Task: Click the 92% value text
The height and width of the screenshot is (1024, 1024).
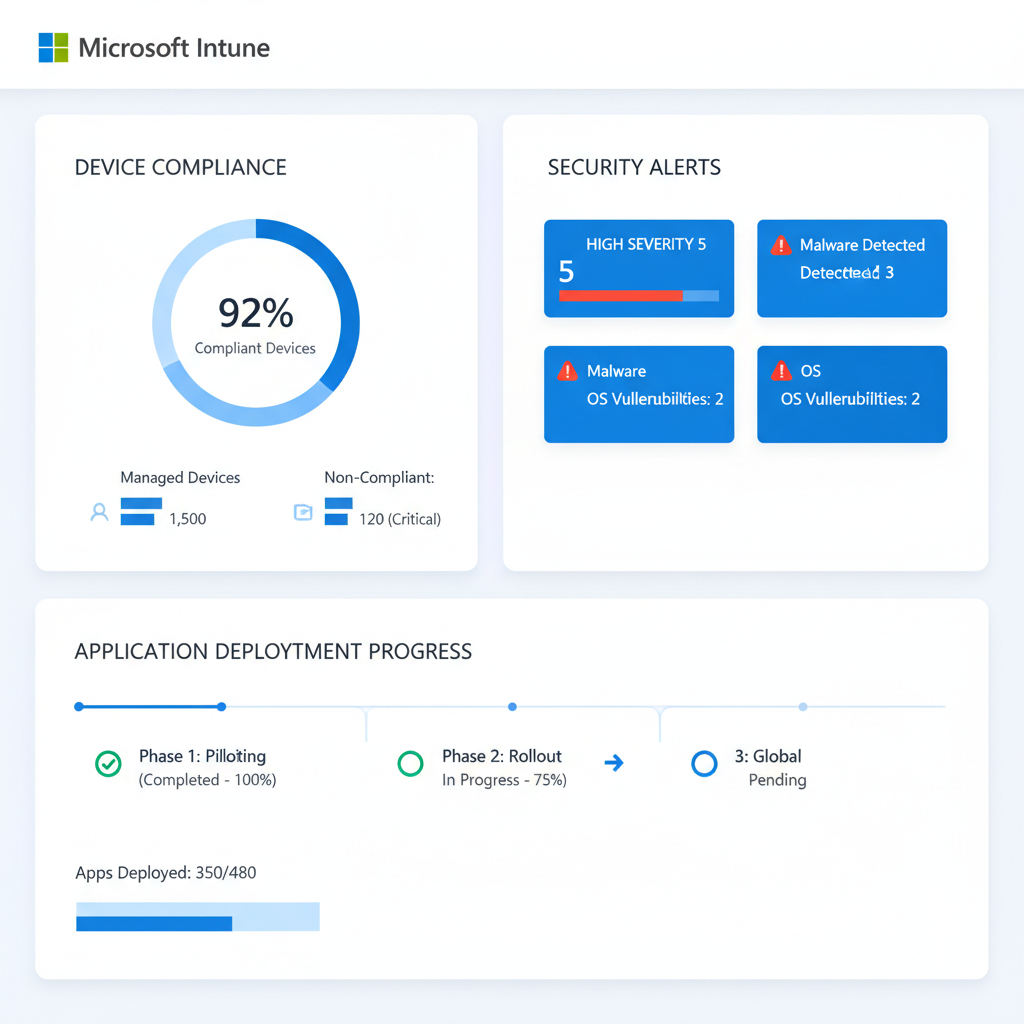Action: (255, 313)
